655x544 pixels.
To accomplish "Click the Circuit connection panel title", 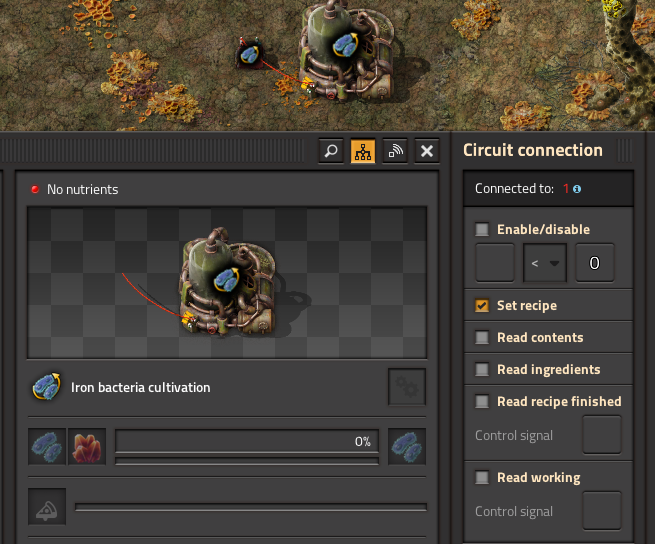I will (533, 150).
